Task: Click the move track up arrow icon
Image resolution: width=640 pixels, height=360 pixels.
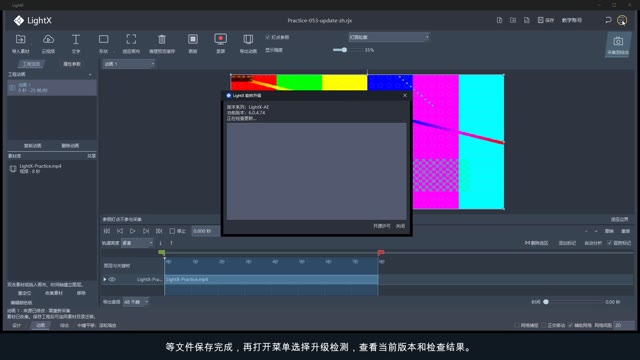Action: coord(171,243)
